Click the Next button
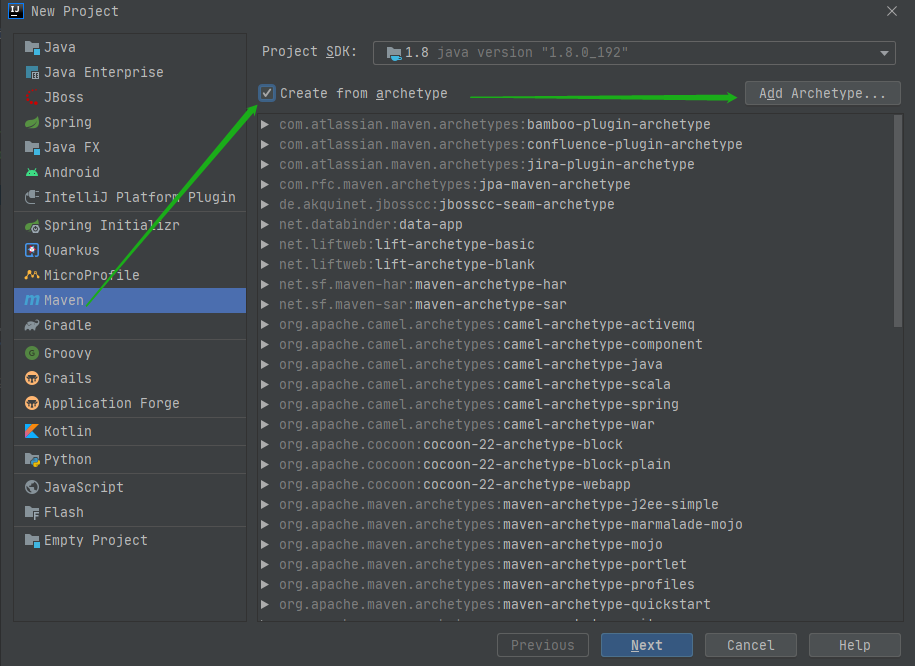Viewport: 915px width, 666px height. click(x=647, y=645)
